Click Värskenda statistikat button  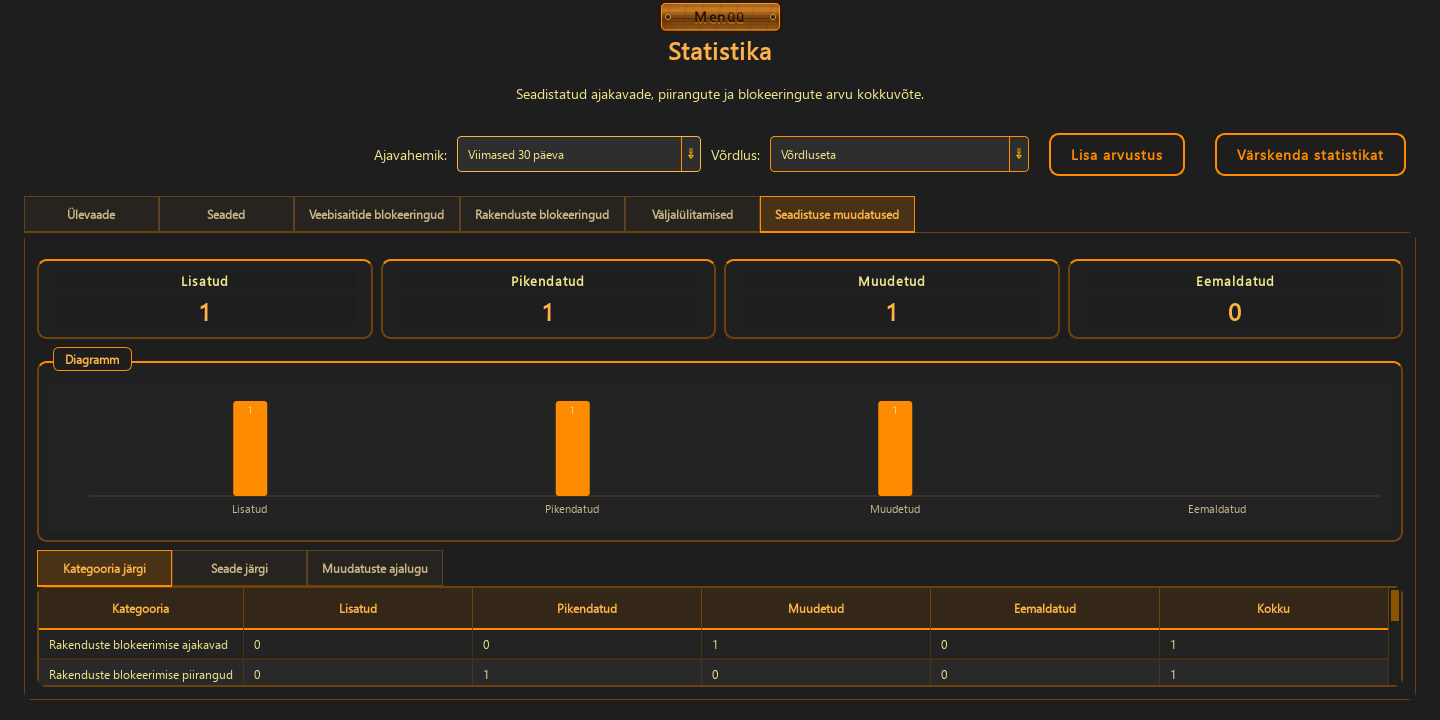[1310, 155]
